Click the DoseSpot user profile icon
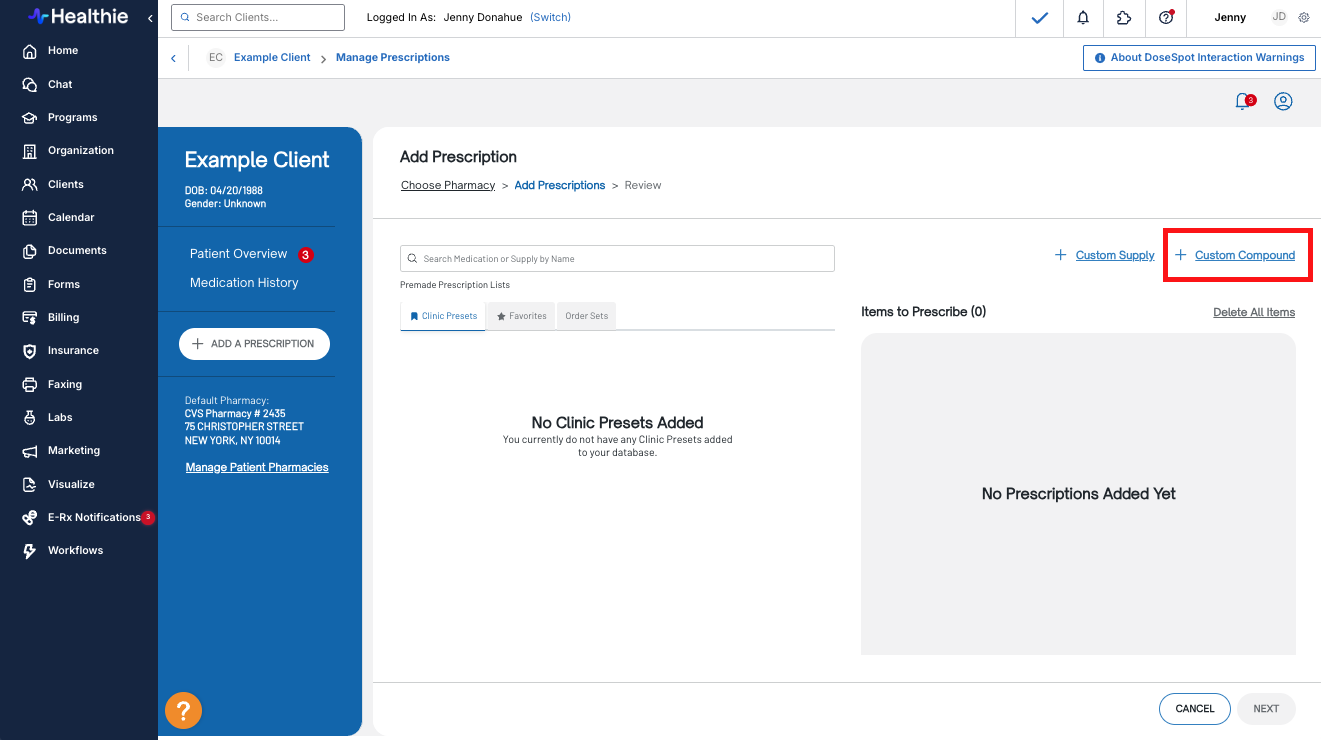 [x=1283, y=101]
